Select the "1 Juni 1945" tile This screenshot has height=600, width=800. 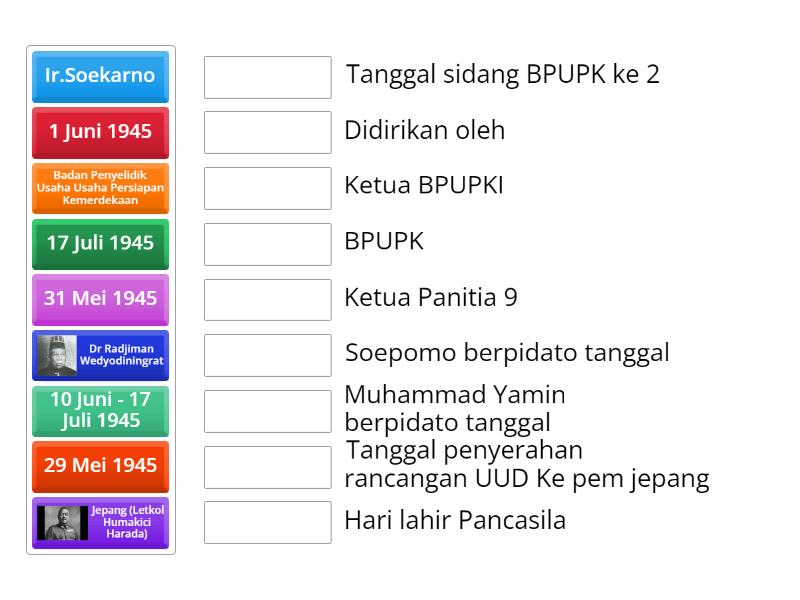click(100, 132)
